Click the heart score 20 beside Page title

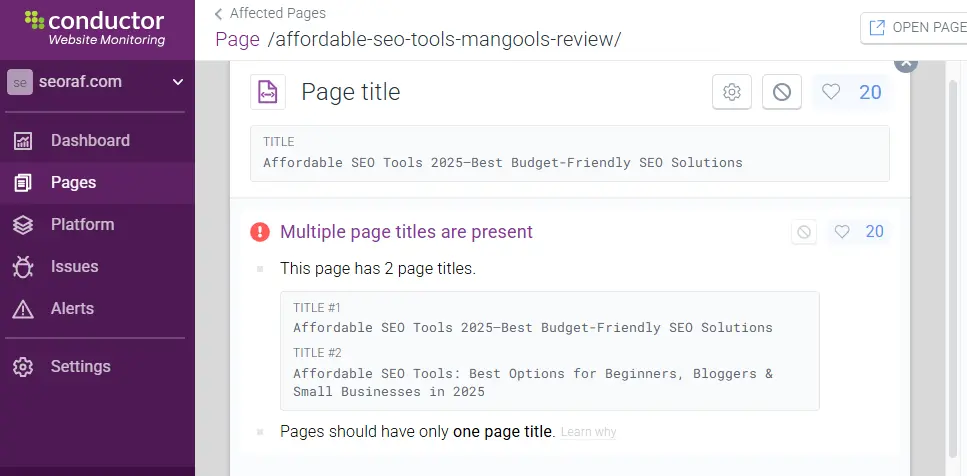pyautogui.click(x=852, y=92)
